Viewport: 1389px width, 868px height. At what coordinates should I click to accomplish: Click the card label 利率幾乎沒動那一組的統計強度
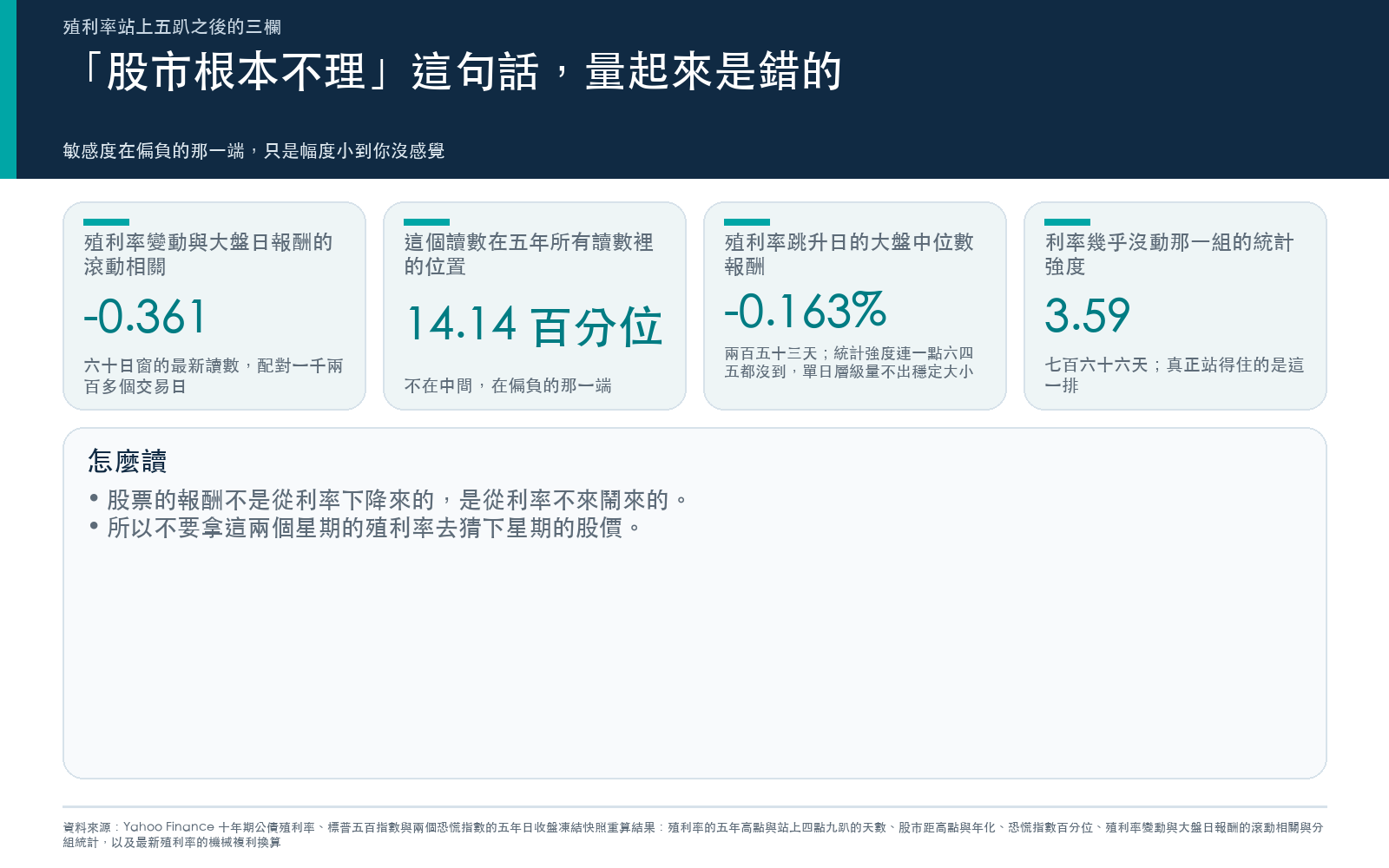pos(1169,254)
